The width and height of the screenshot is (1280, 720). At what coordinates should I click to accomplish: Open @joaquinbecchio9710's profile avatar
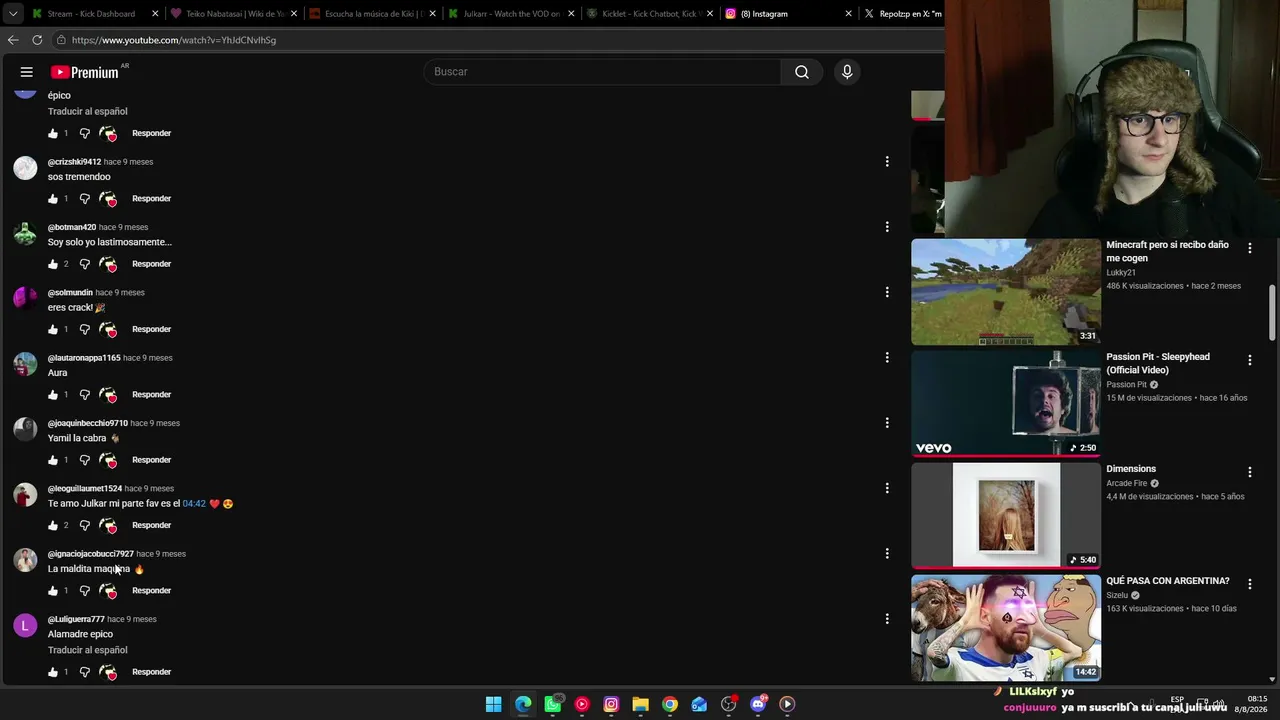(x=25, y=429)
